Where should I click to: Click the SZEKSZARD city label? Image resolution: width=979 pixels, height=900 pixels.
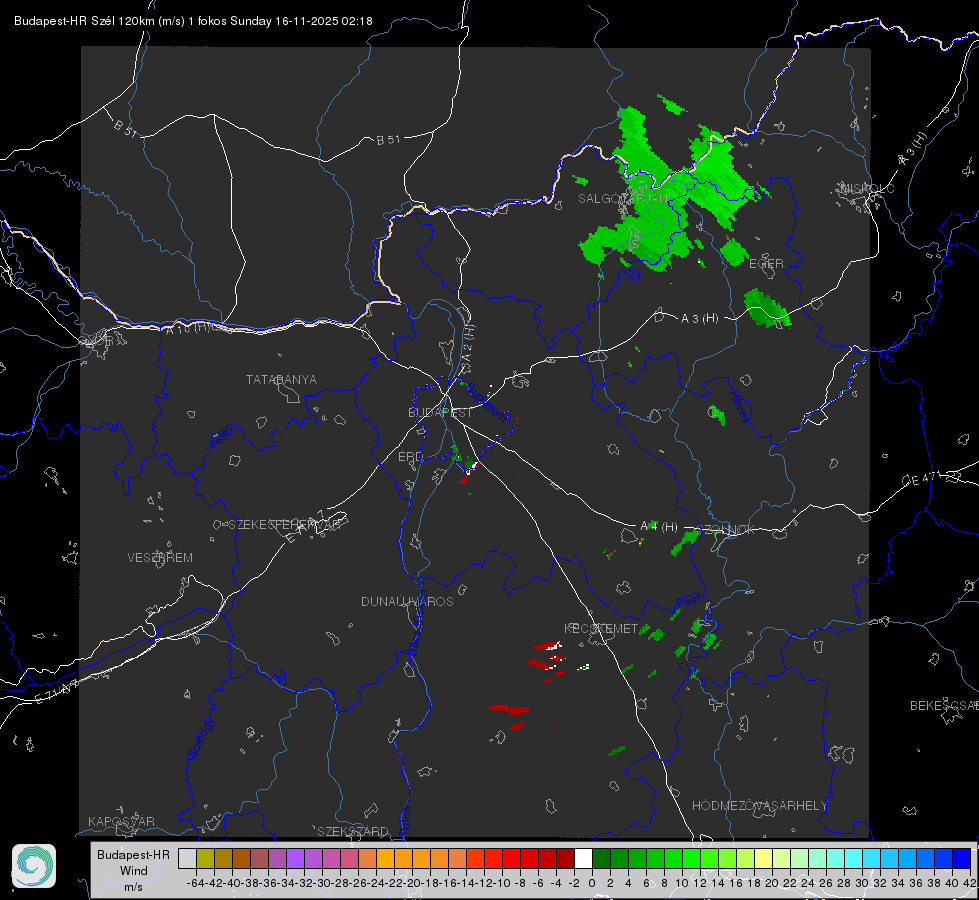353,831
